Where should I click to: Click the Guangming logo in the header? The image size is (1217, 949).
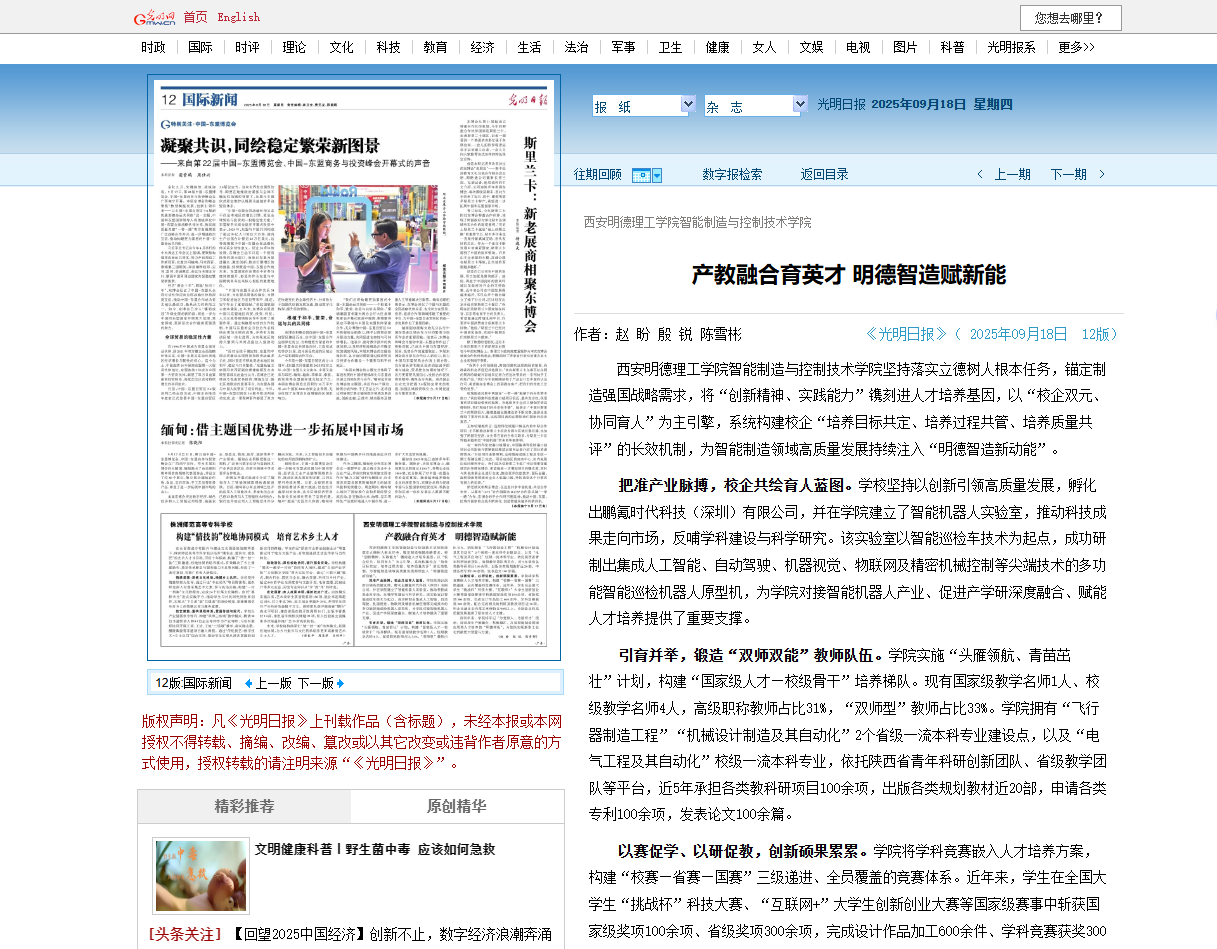click(155, 17)
